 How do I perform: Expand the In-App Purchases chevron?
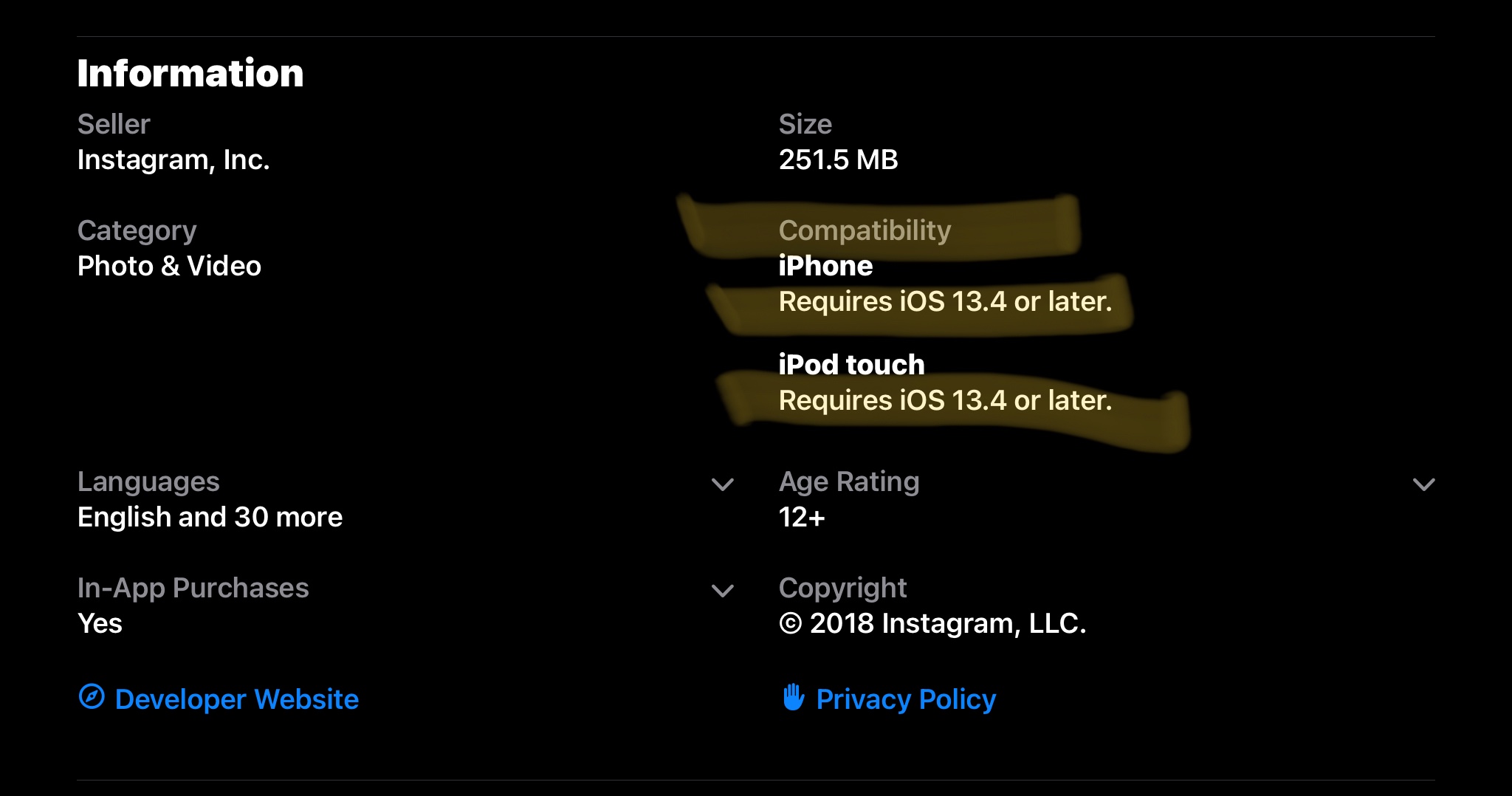(722, 591)
